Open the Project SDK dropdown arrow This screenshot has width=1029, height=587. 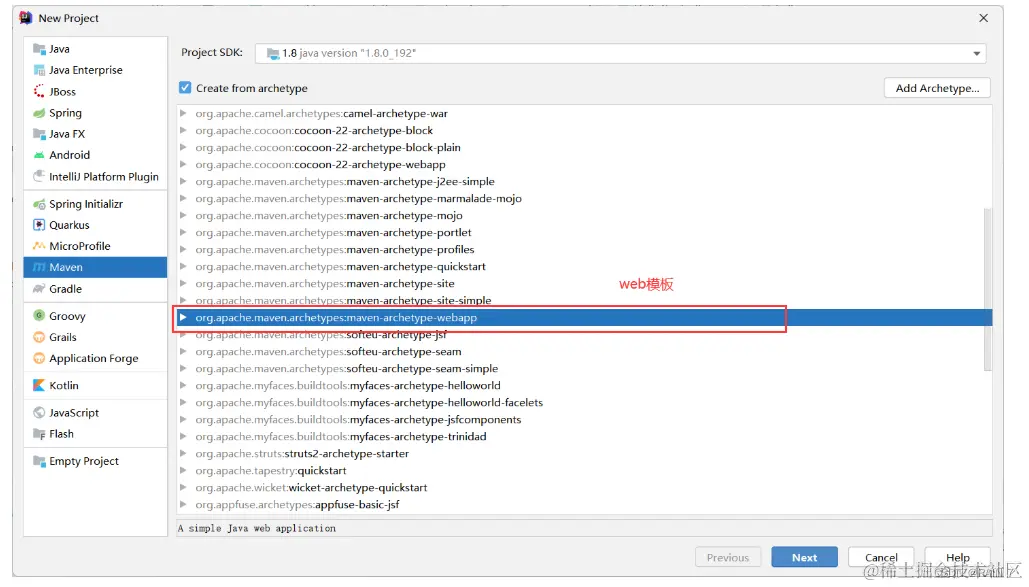tap(976, 53)
